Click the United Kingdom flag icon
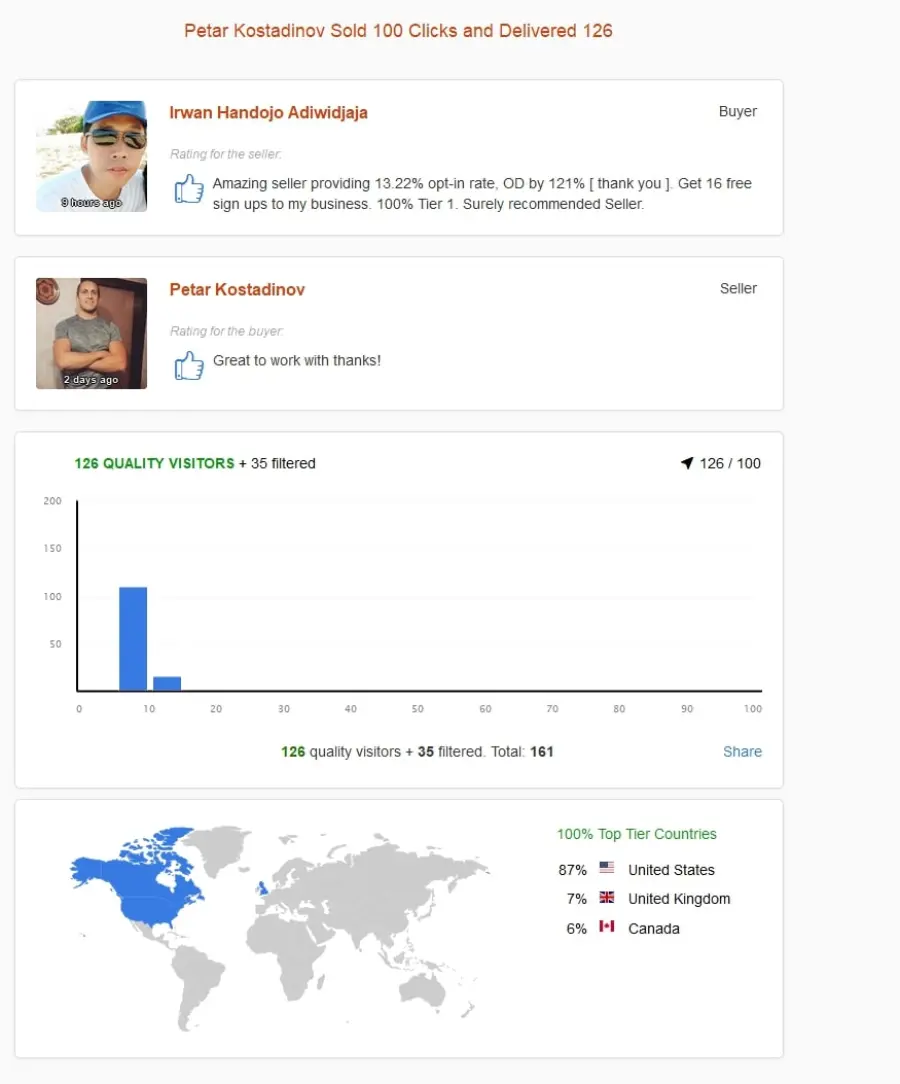Viewport: 900px width, 1084px height. coord(606,897)
